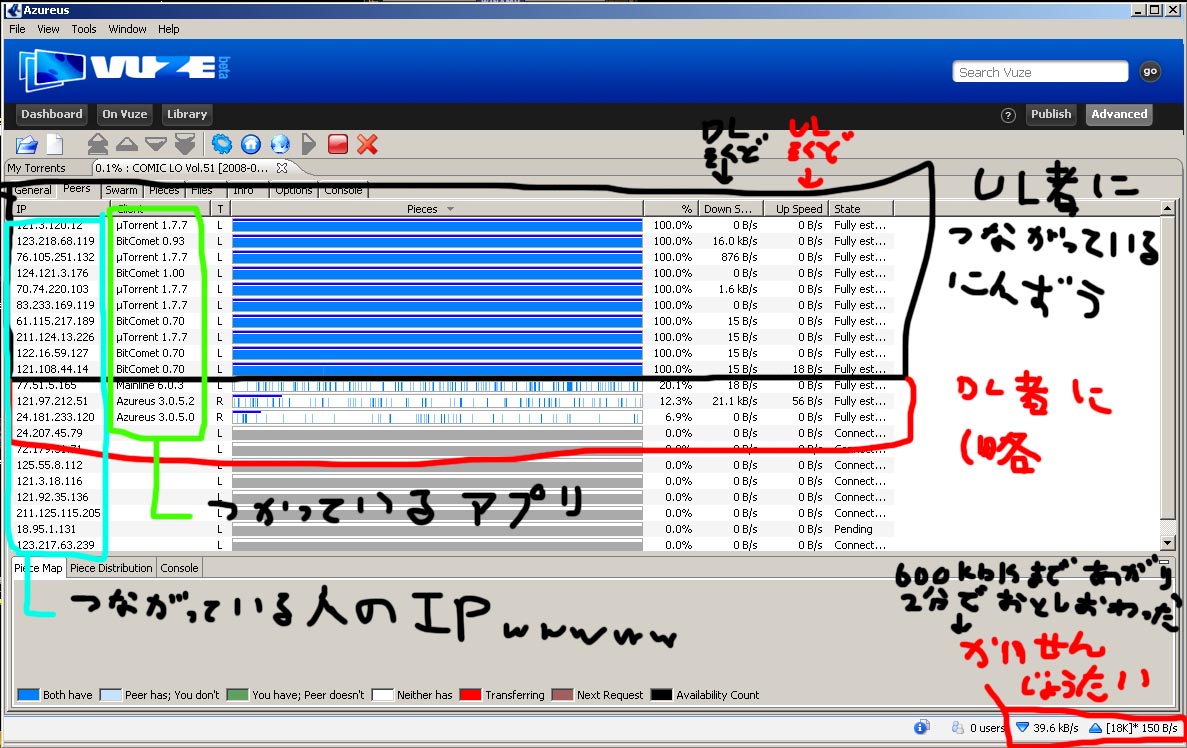The image size is (1187, 748).
Task: Close the COMIC LO Vol.51 tab
Action: [x=282, y=168]
